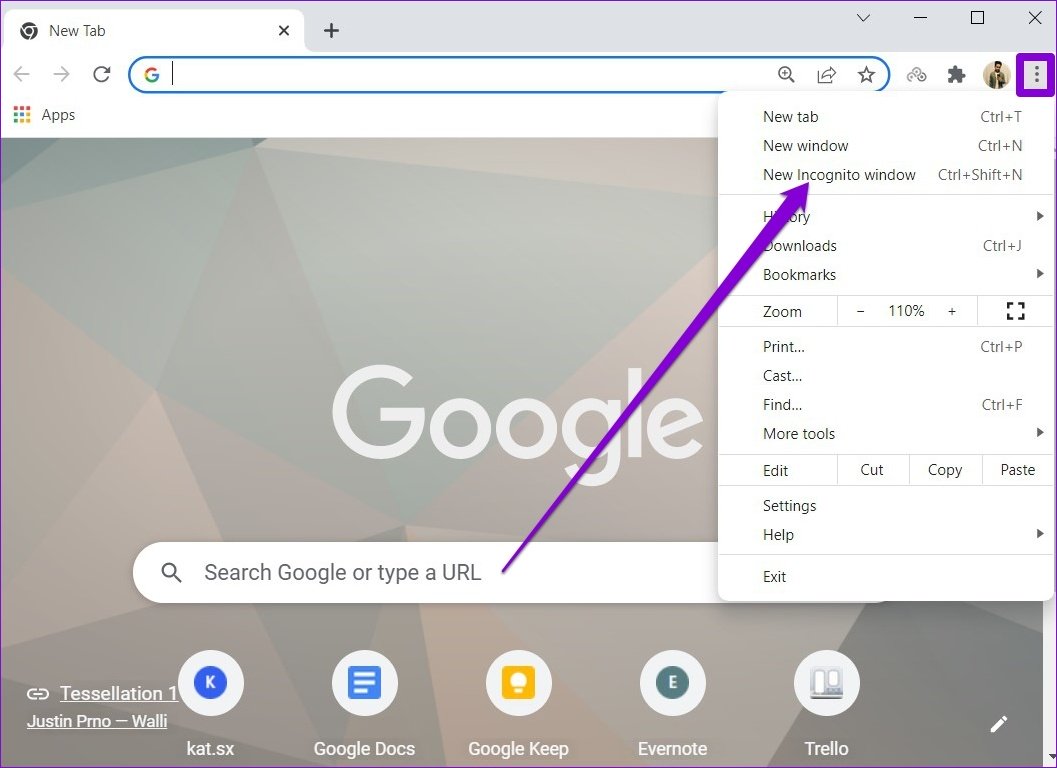Screen dimensions: 1057x768
Task: Open the Google Docs shortcut
Action: click(364, 704)
